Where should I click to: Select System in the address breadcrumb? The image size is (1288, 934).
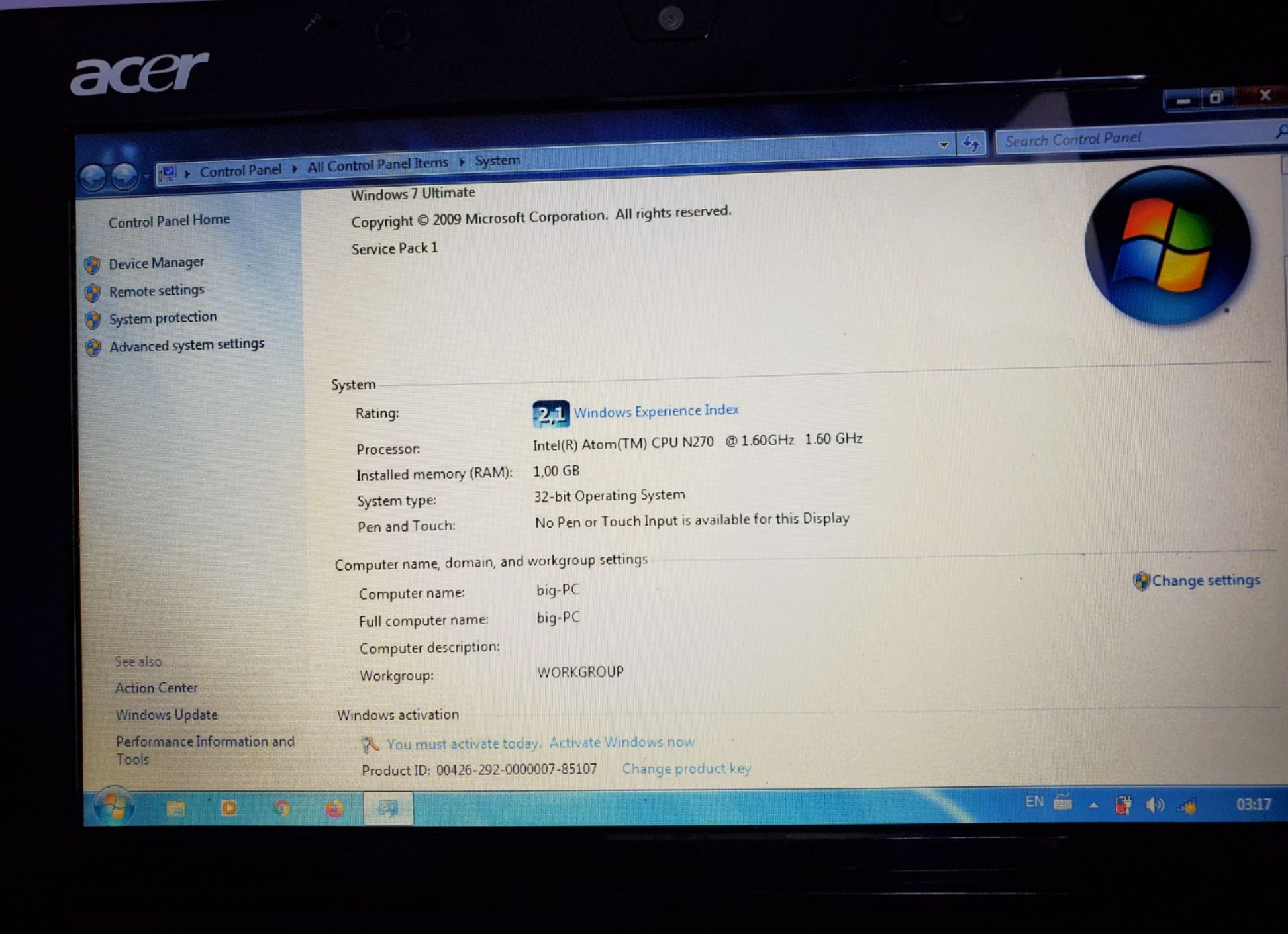[x=497, y=161]
